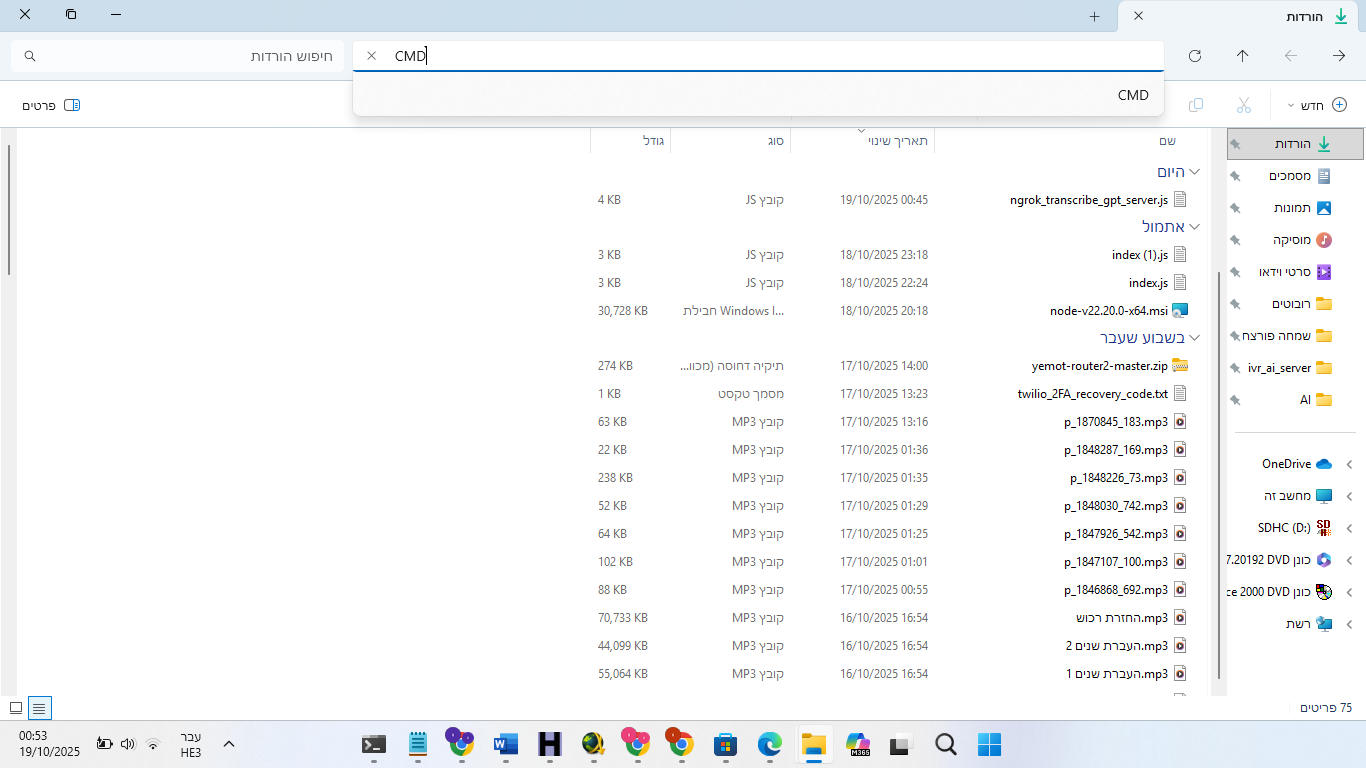This screenshot has height=768, width=1366.
Task: Open the Microsoft Edge icon in taskbar
Action: coord(769,744)
